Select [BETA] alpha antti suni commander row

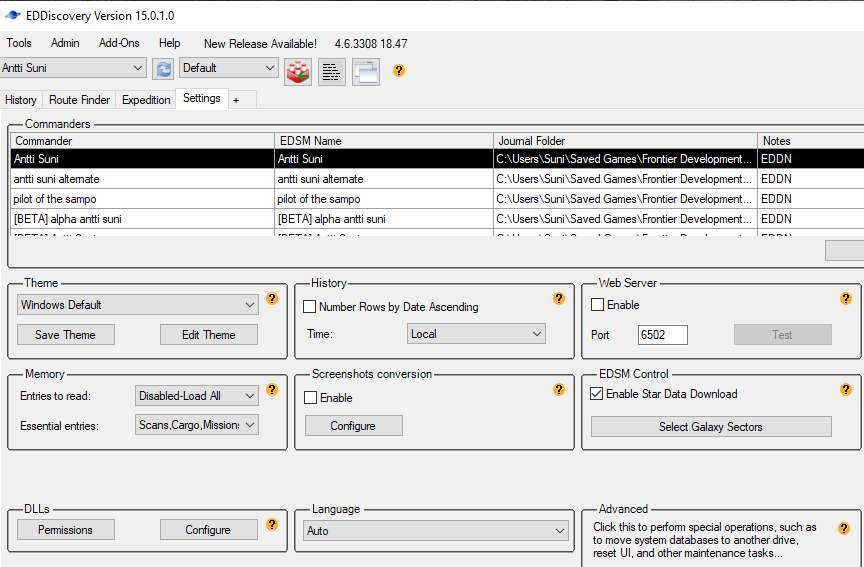click(437, 219)
